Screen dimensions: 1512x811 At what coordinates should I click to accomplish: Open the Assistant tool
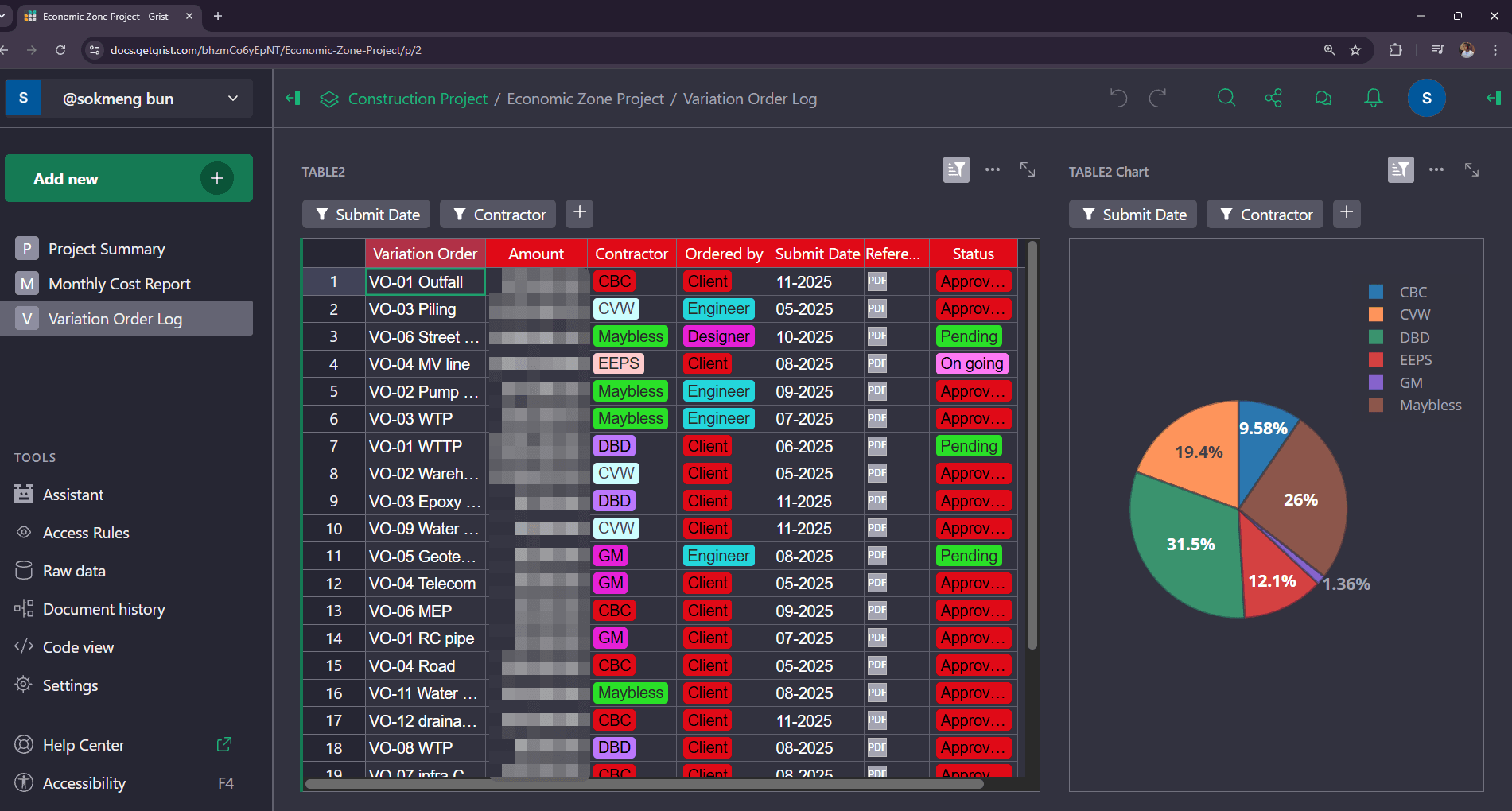click(72, 494)
